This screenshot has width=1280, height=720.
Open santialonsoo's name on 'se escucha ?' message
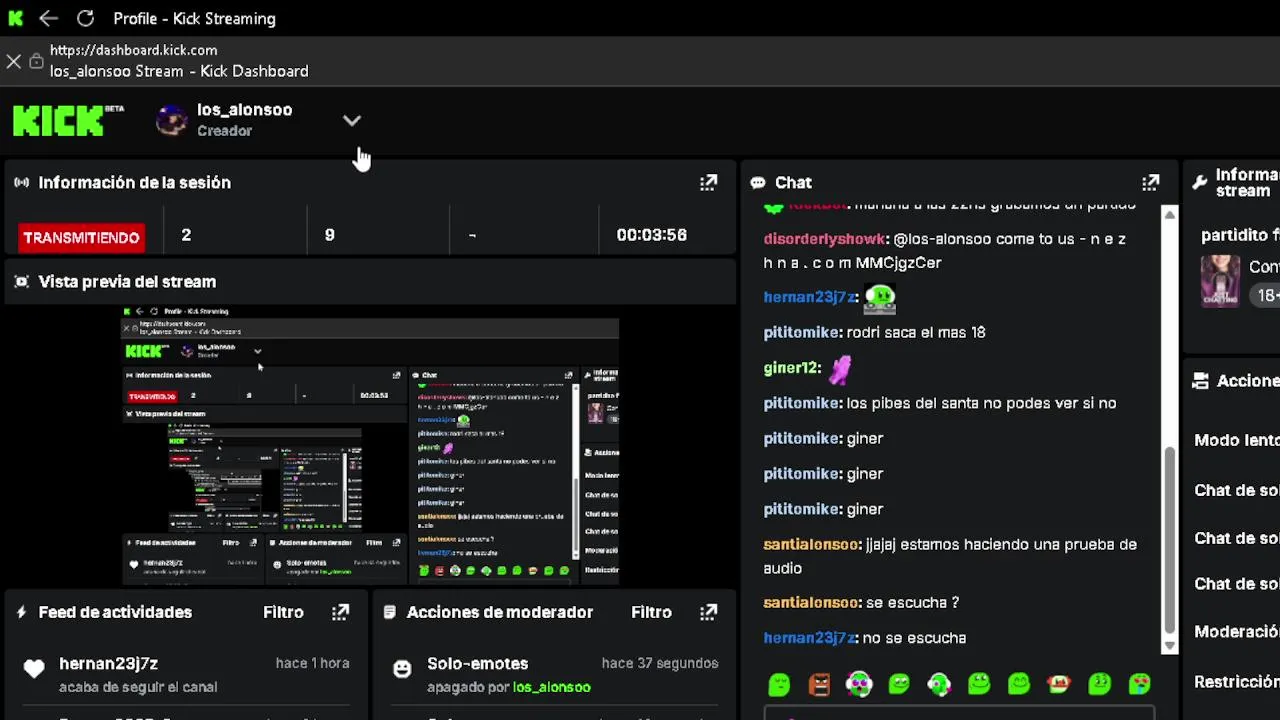pos(812,602)
